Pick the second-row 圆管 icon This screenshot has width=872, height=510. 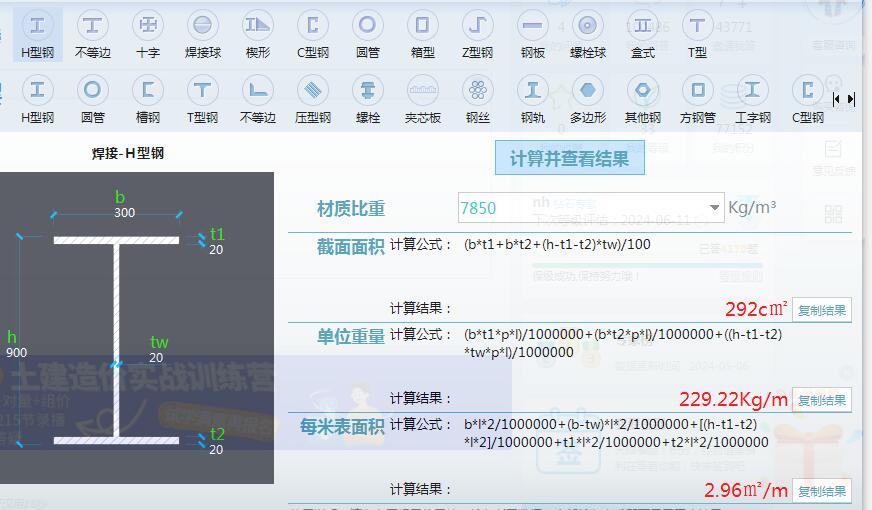92,100
